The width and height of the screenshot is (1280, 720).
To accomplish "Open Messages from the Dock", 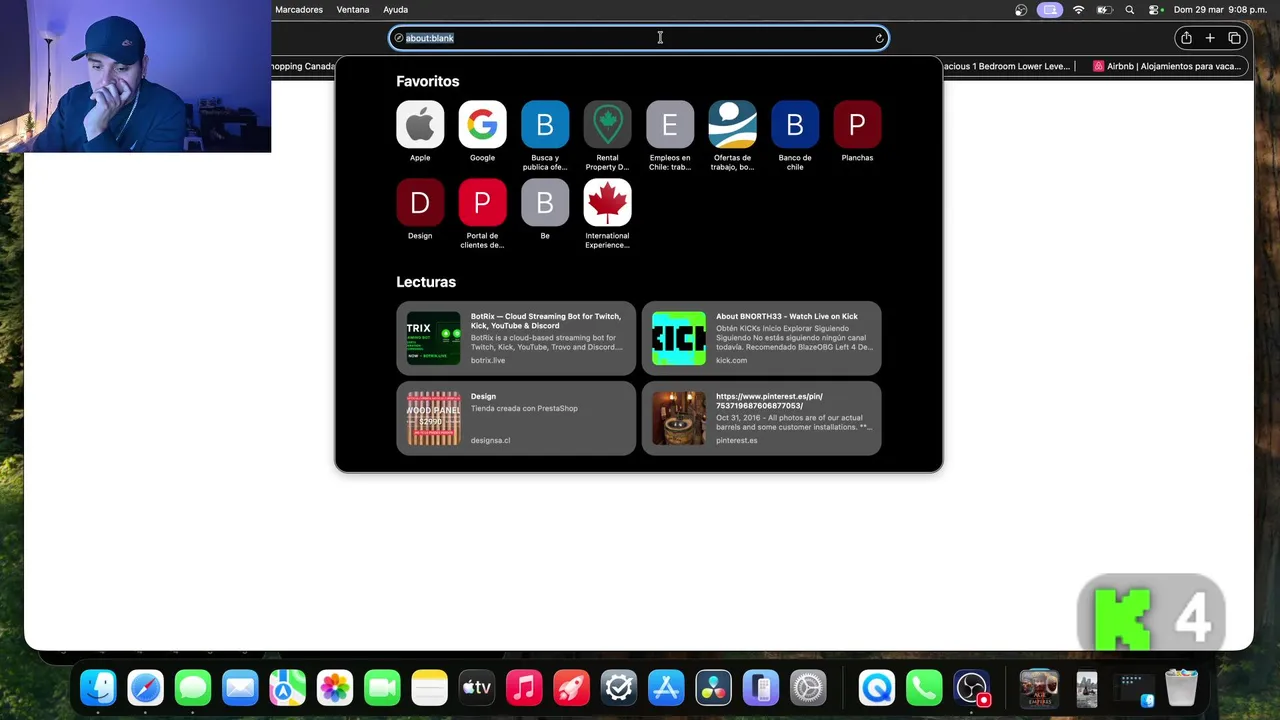I will [193, 688].
